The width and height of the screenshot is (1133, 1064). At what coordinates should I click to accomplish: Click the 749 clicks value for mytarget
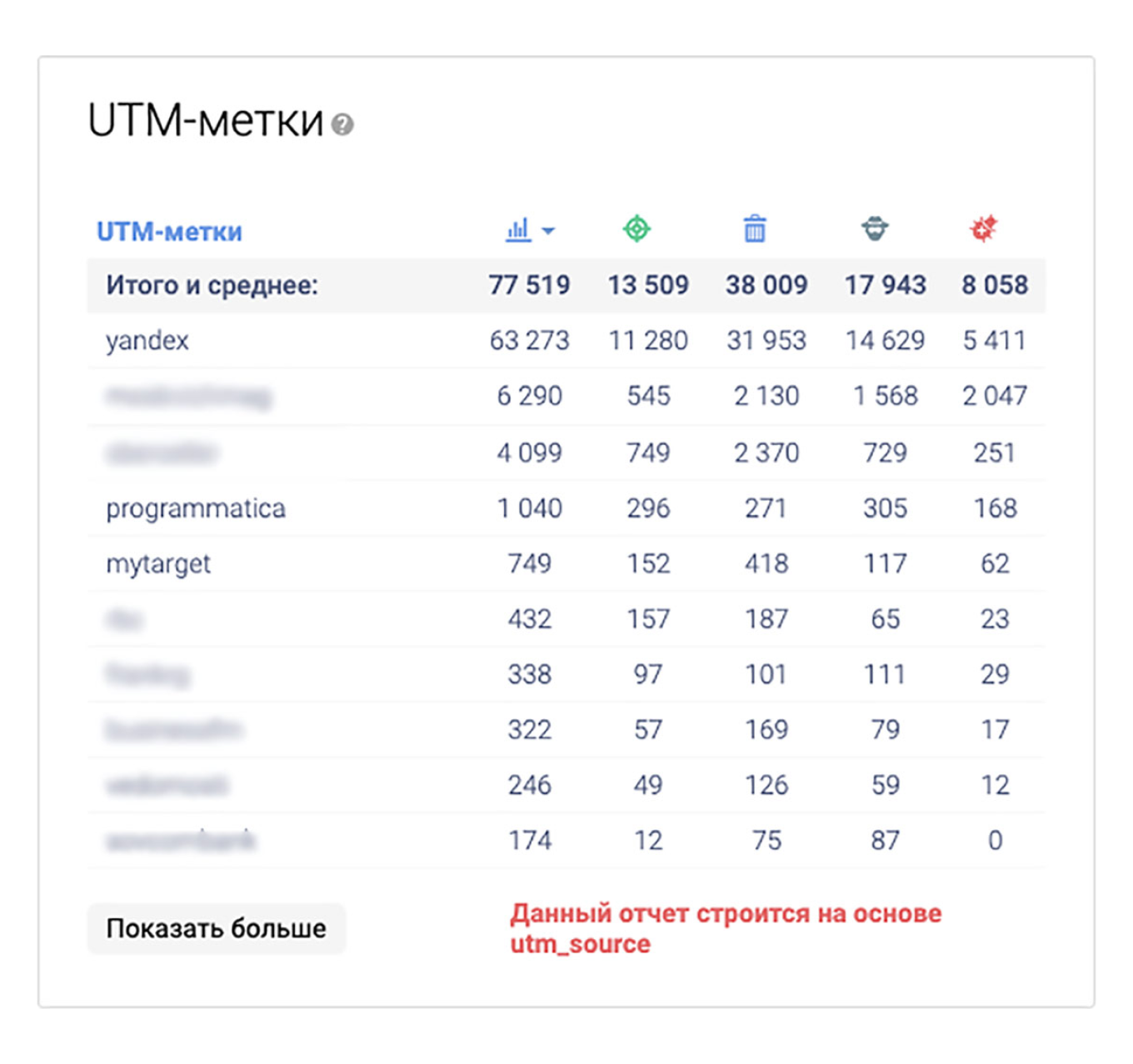530,563
